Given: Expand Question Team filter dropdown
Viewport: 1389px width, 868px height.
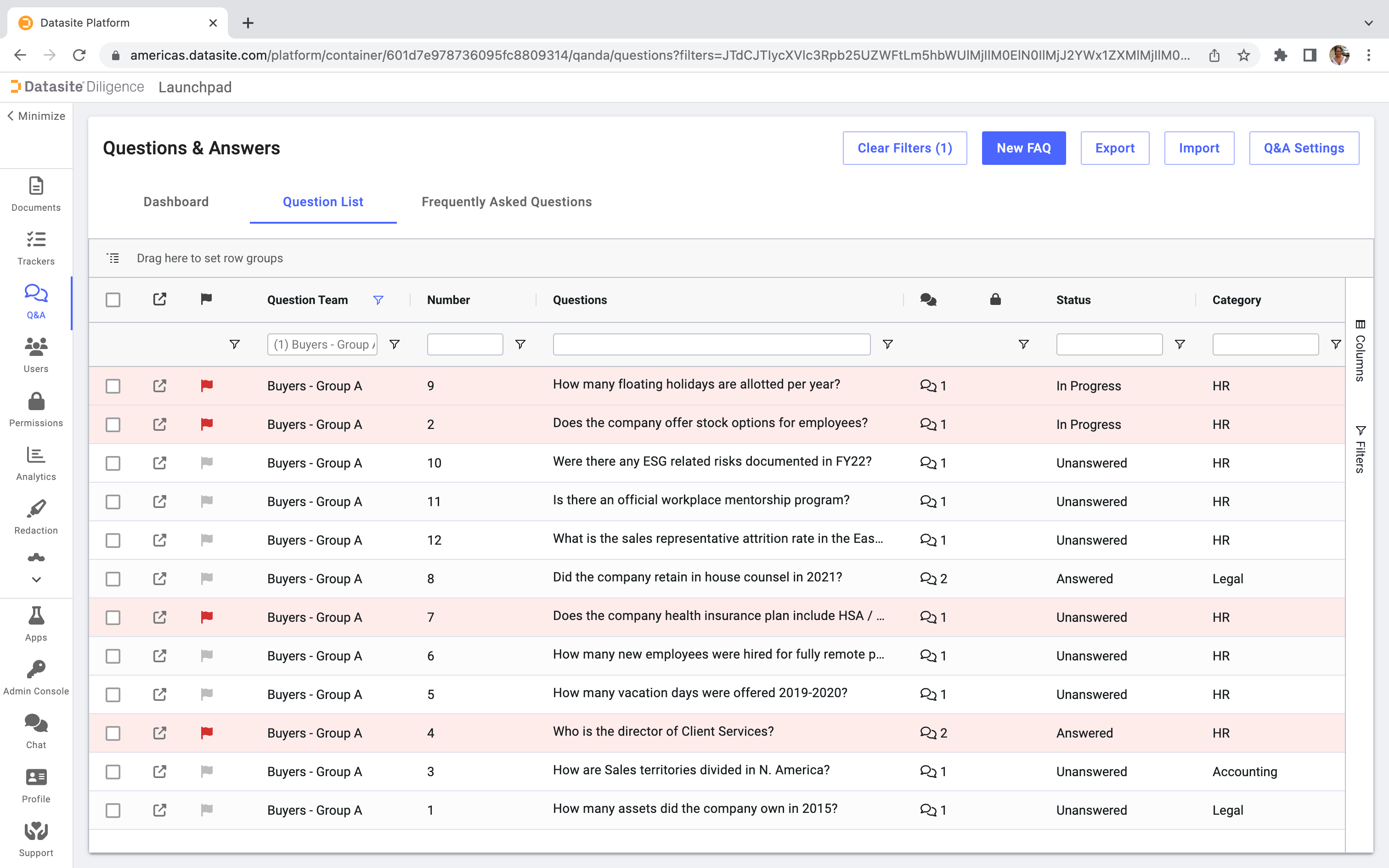Looking at the screenshot, I should tap(322, 344).
